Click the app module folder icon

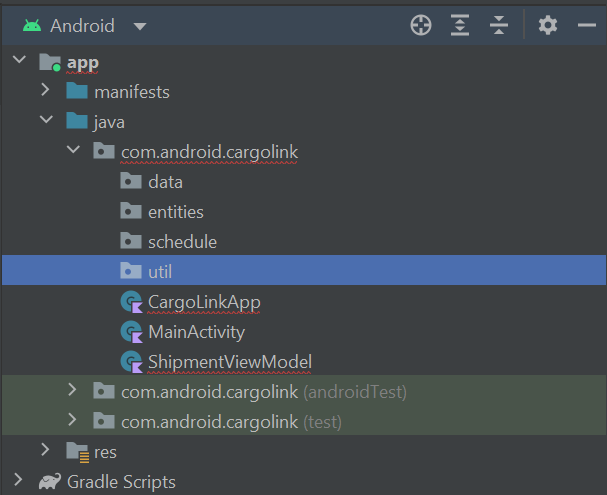50,62
